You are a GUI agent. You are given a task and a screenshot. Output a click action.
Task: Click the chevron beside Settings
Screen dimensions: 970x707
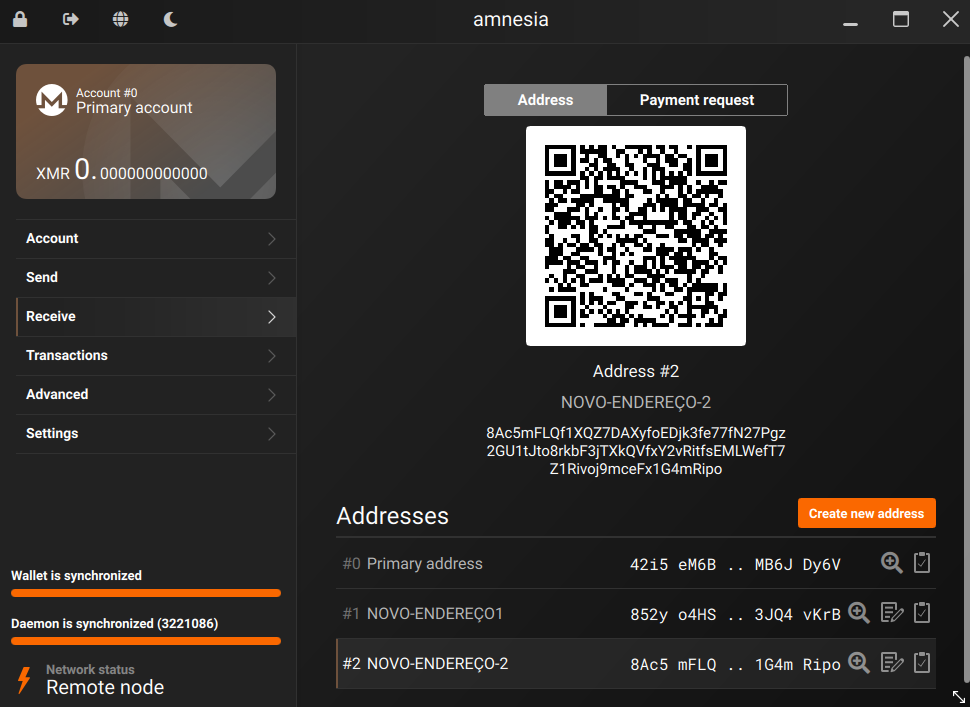click(x=272, y=434)
